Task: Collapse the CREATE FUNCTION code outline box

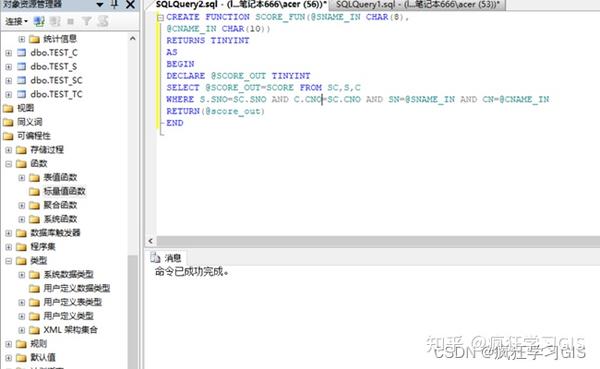Action: (161, 17)
